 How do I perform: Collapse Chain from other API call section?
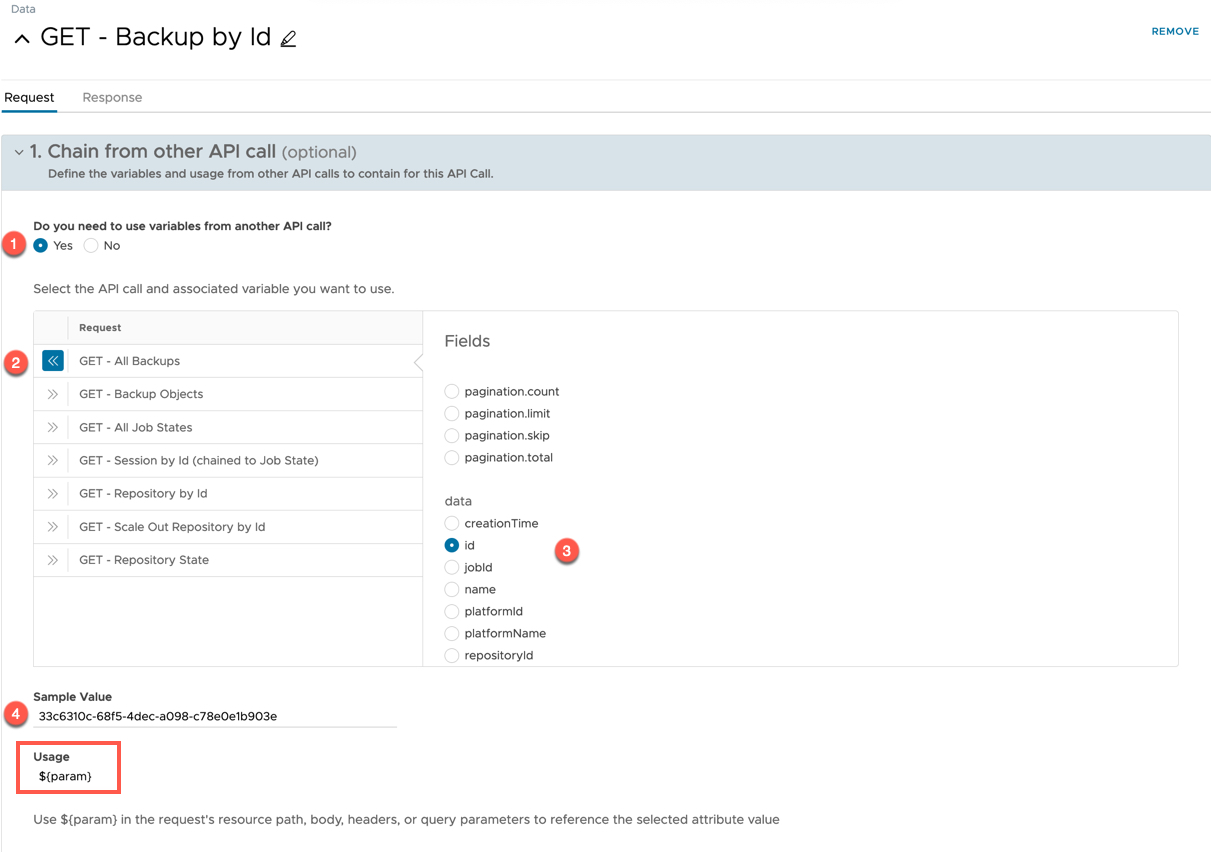tap(19, 153)
